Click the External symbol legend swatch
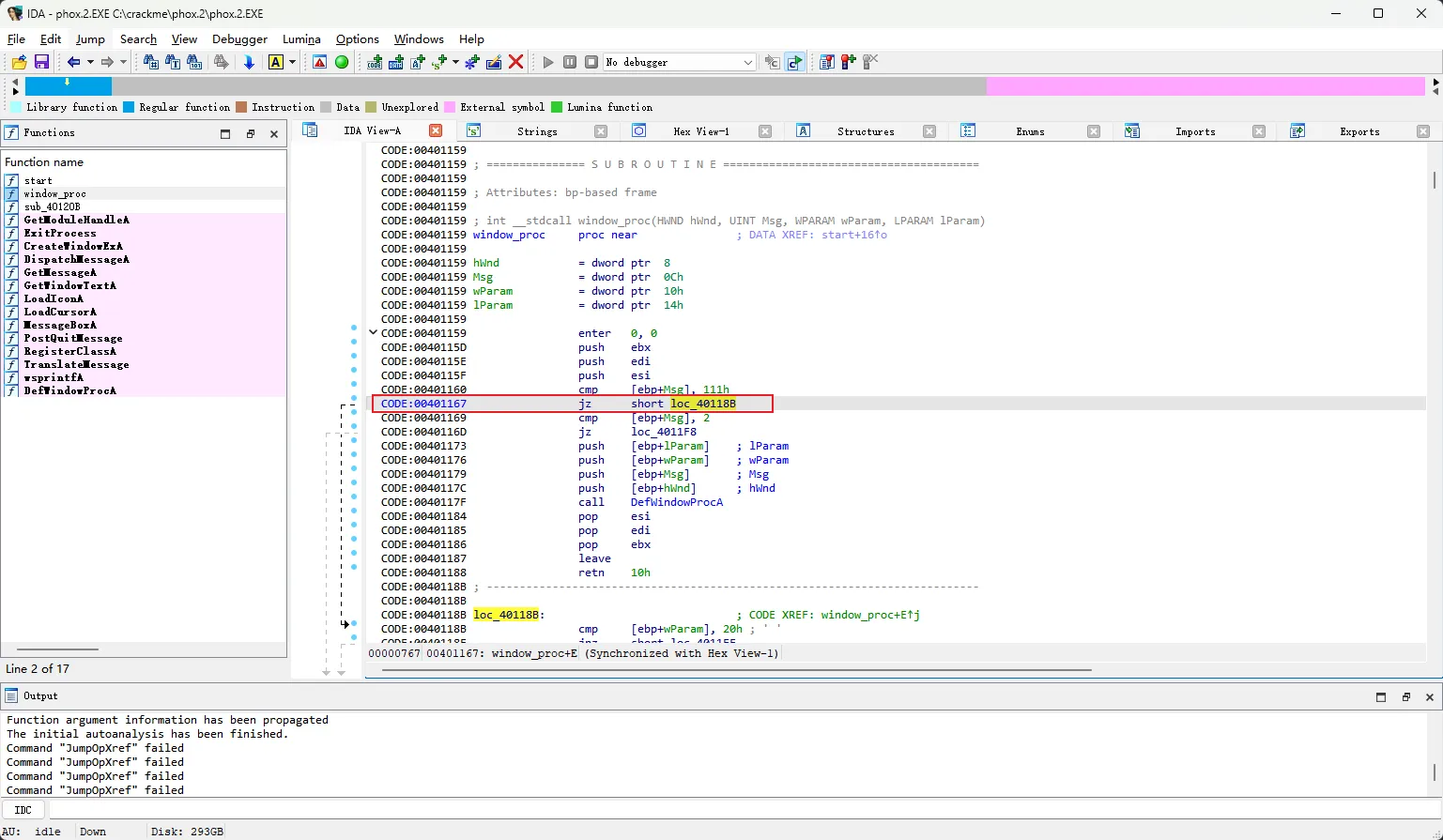 [x=450, y=107]
